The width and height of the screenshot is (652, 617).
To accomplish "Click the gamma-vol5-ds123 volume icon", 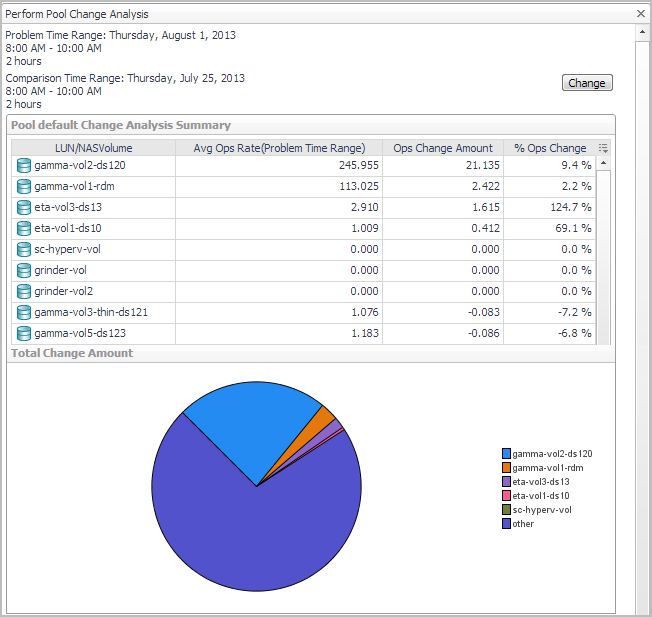I will click(24, 333).
